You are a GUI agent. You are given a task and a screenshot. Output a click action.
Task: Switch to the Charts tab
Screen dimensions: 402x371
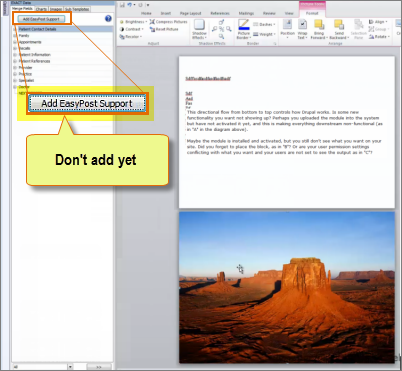41,9
